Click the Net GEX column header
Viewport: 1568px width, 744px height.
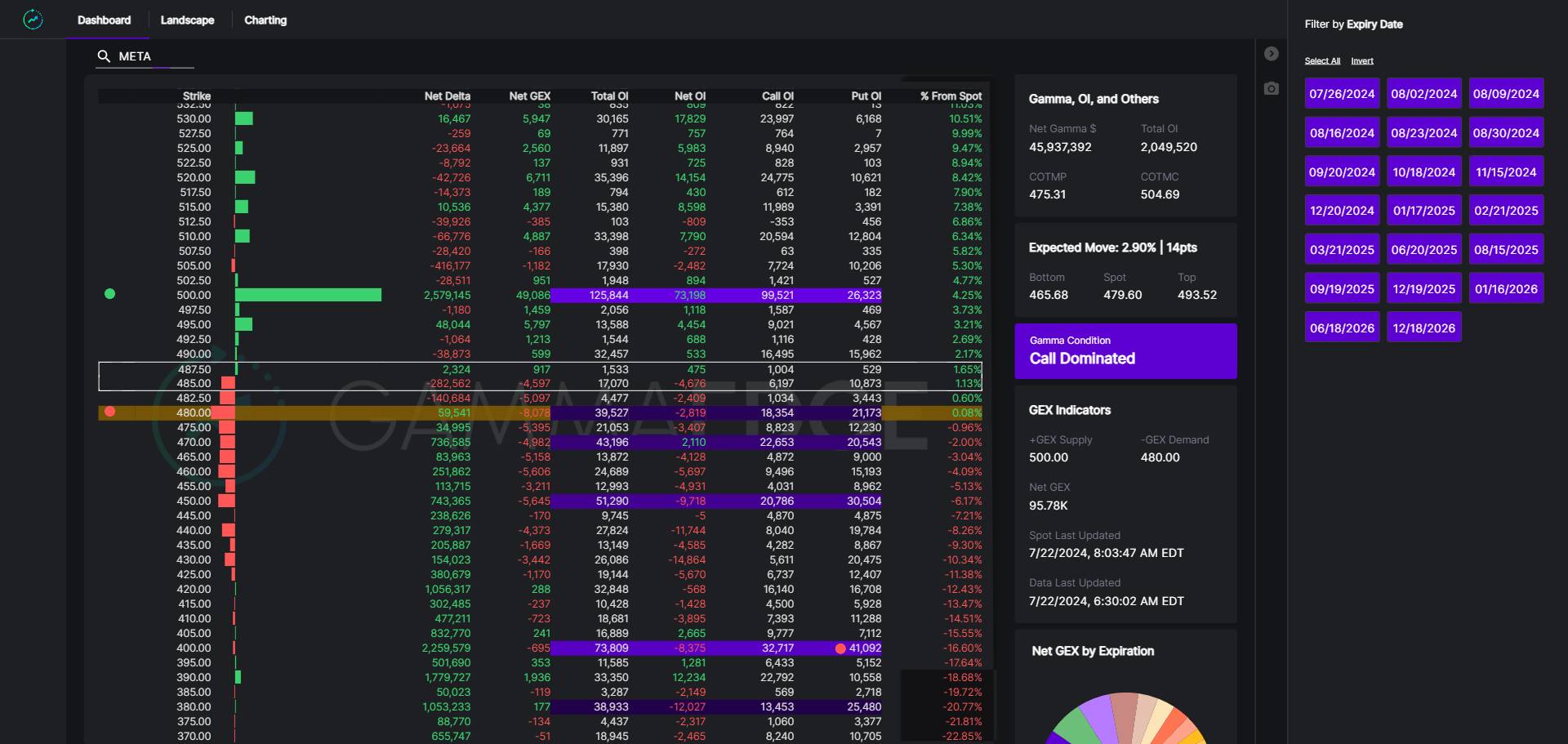coord(529,96)
